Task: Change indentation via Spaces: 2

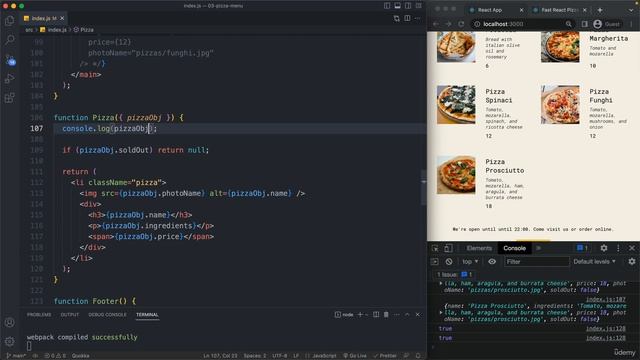Action: tap(255, 356)
